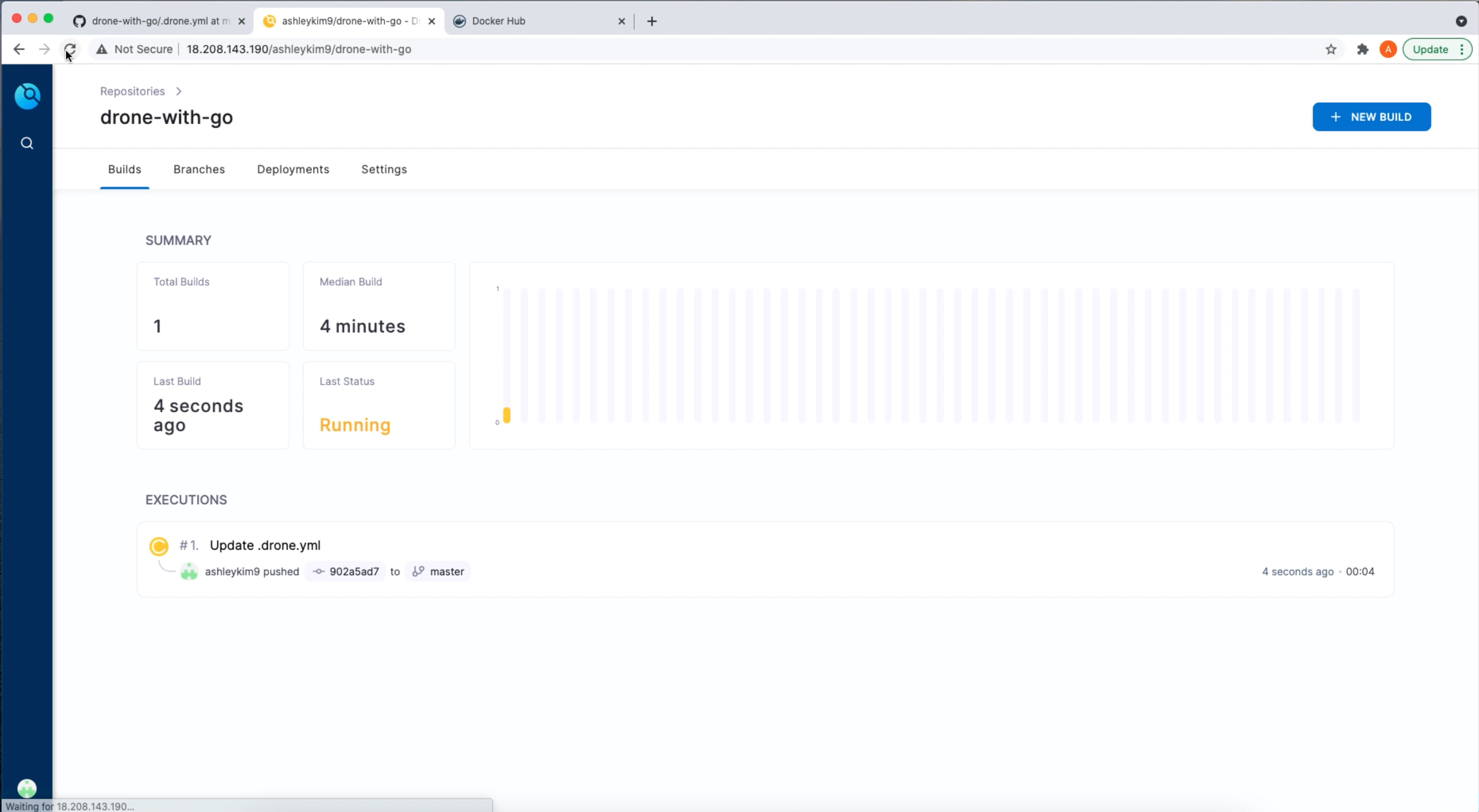Click the '00:04' execution duration
The image size is (1479, 812).
tap(1360, 571)
